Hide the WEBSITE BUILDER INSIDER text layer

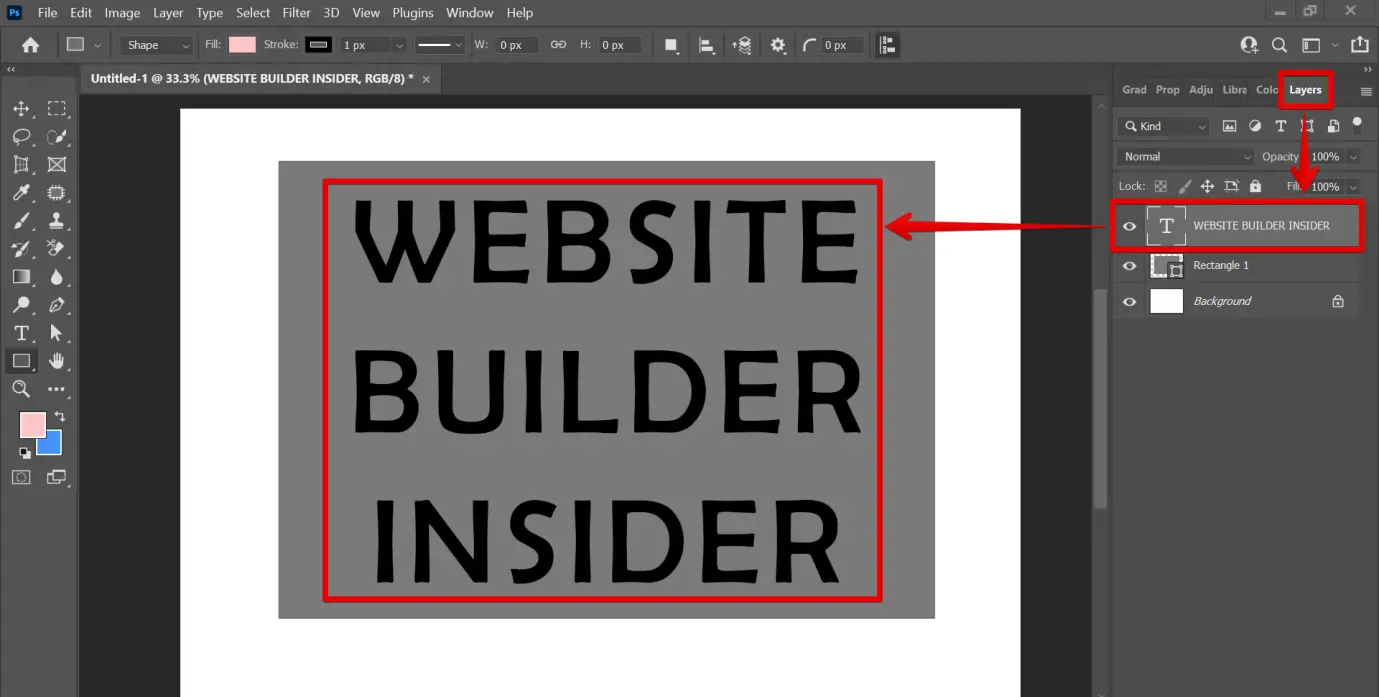(1129, 225)
